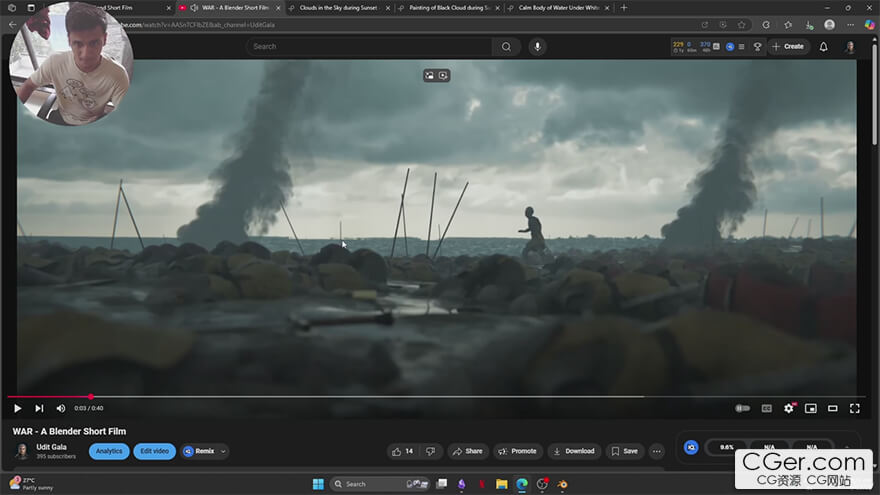880x495 pixels.
Task: Open browser settings and more menu
Action: (850, 25)
